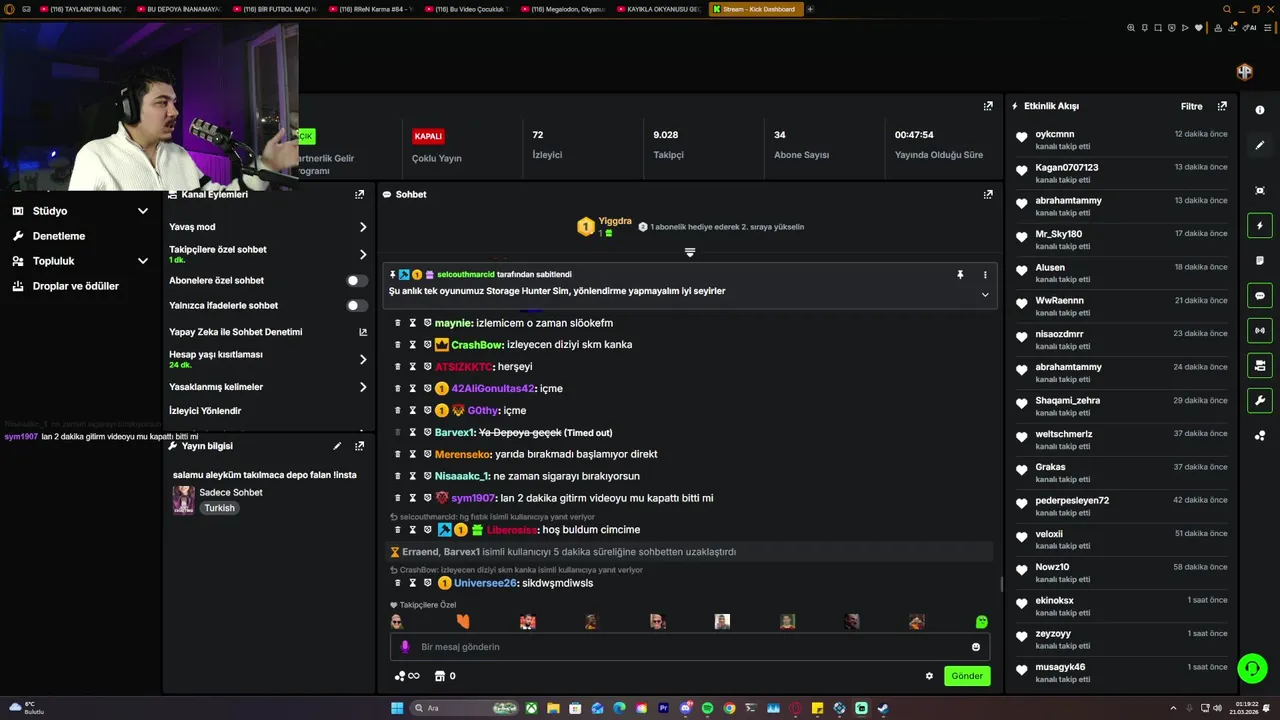Image resolution: width=1280 pixels, height=720 pixels.
Task: Open Merenseko's user profile in chat
Action: pos(463,454)
